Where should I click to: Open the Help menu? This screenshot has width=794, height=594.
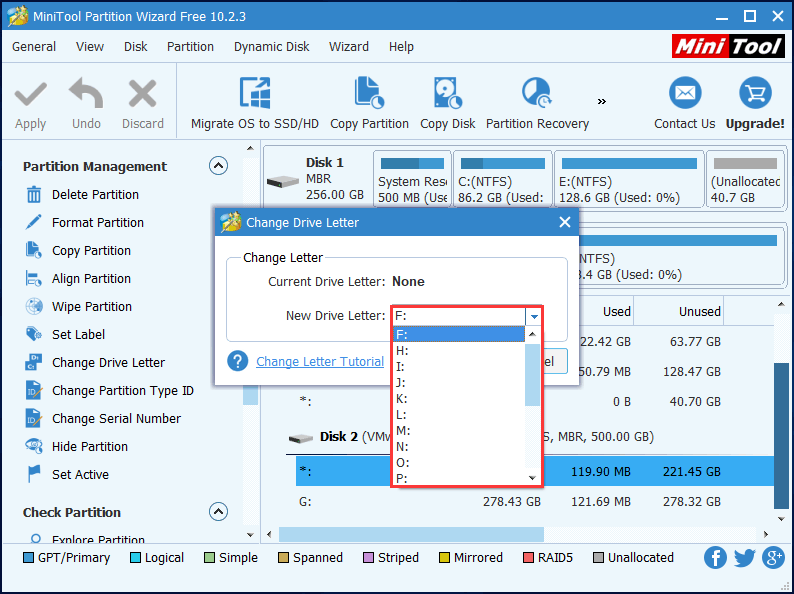[401, 47]
